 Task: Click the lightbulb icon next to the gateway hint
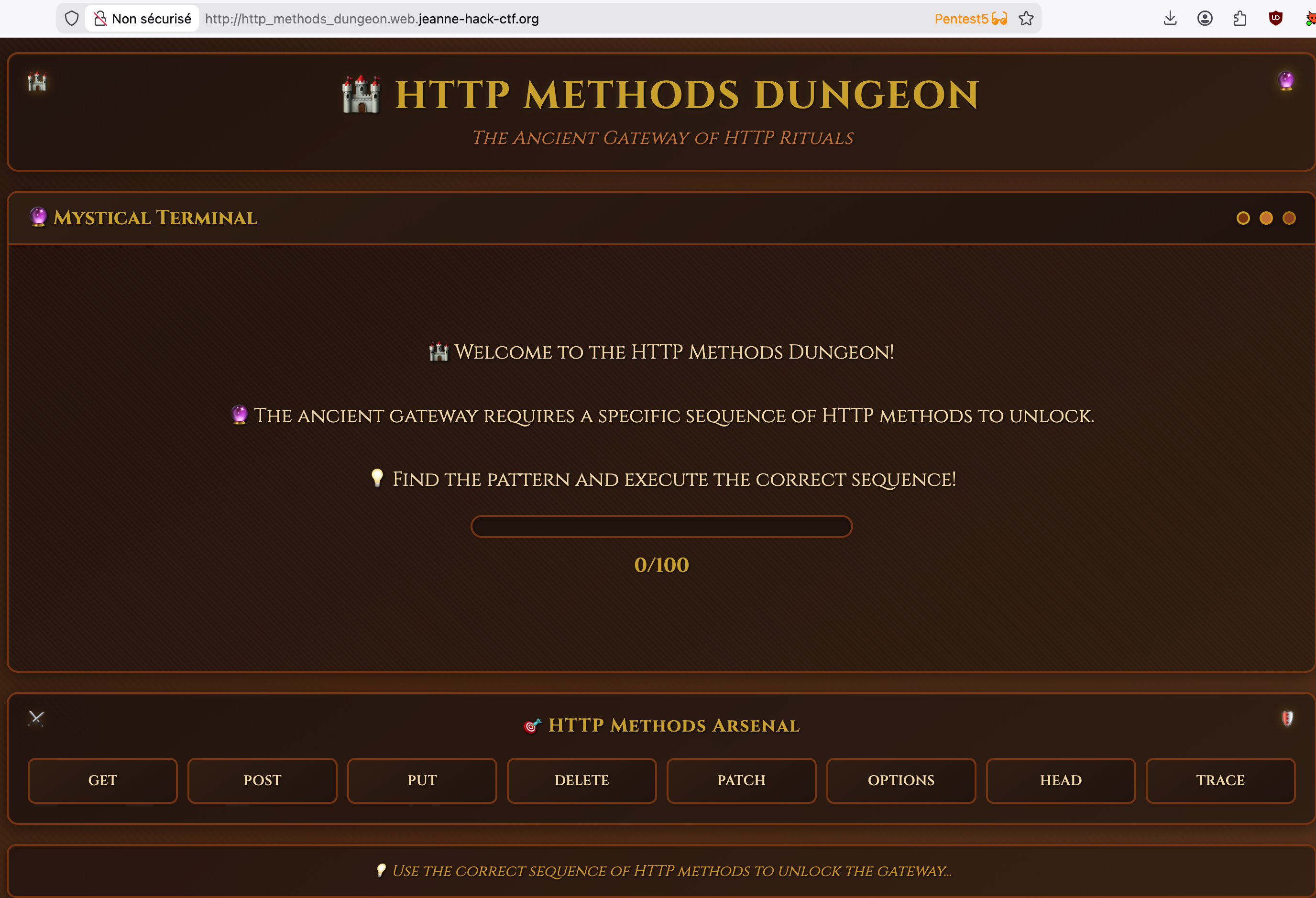tap(383, 870)
